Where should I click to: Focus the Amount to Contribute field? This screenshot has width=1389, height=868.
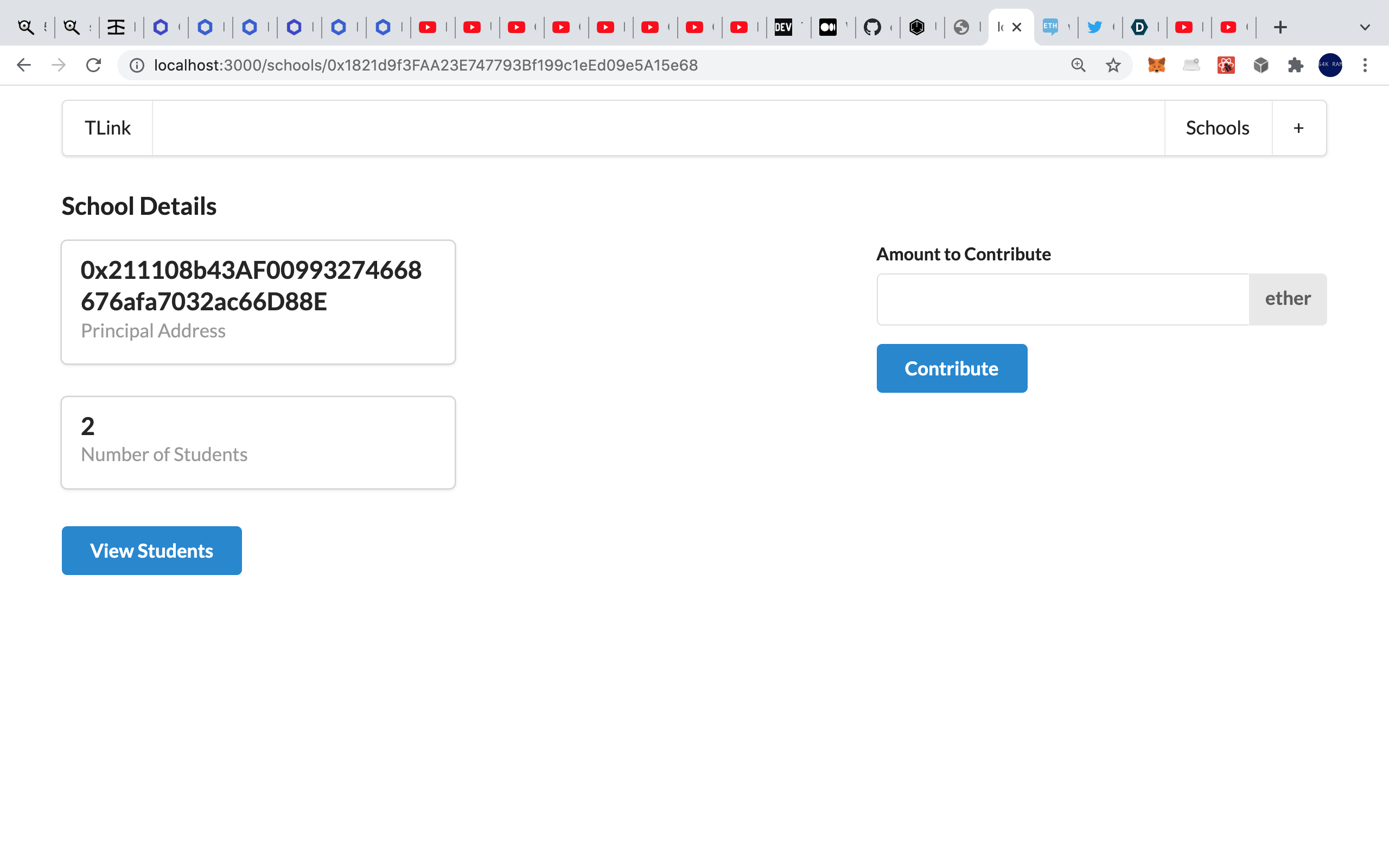(x=1062, y=299)
